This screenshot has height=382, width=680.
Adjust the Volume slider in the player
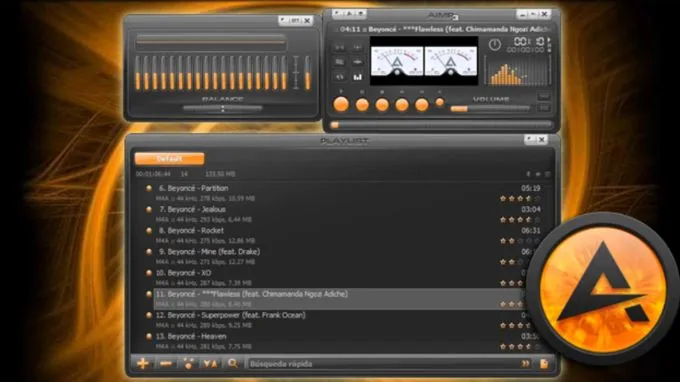coord(490,109)
